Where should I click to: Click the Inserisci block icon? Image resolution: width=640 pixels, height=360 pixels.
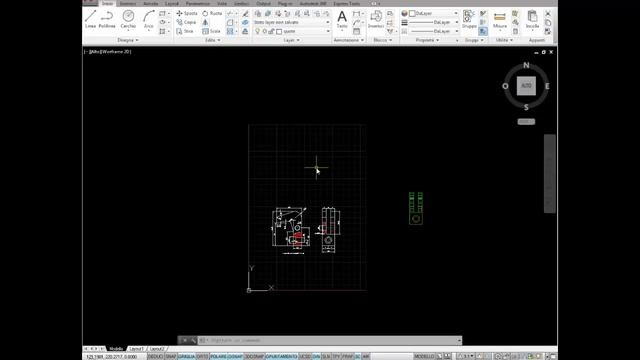pos(376,19)
